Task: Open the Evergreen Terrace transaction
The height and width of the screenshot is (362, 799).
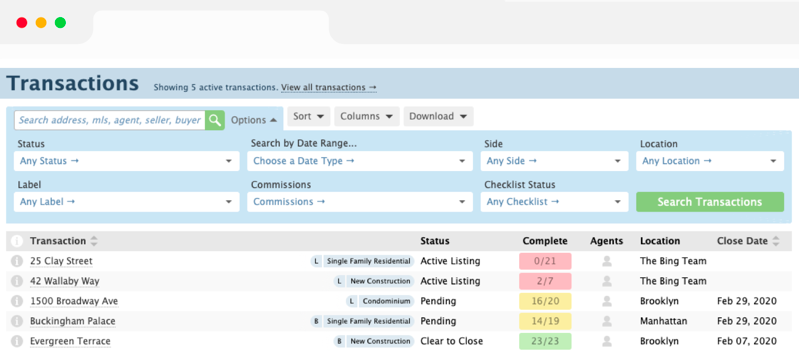Action: (70, 341)
